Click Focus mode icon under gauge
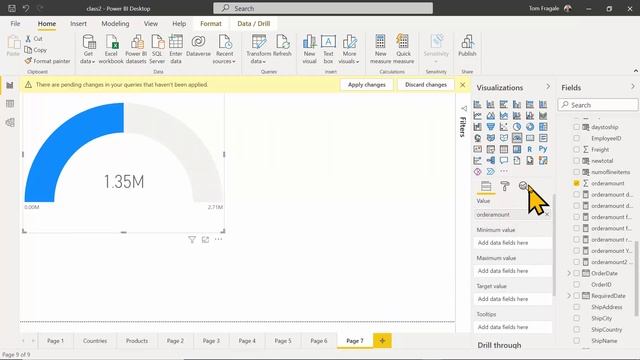 pyautogui.click(x=205, y=240)
